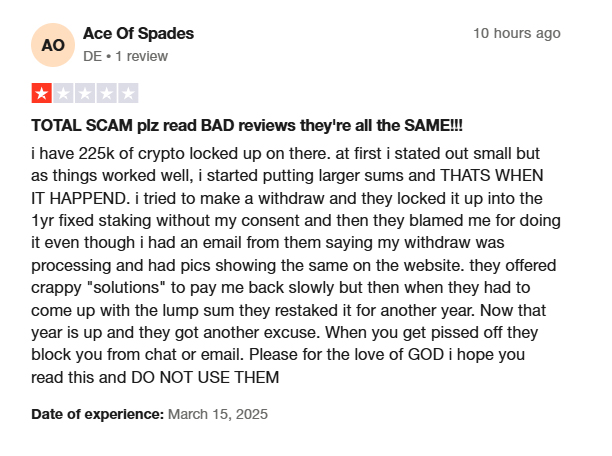The height and width of the screenshot is (456, 612).
Task: Click the review text mentioning 225k crypto
Action: (285, 153)
